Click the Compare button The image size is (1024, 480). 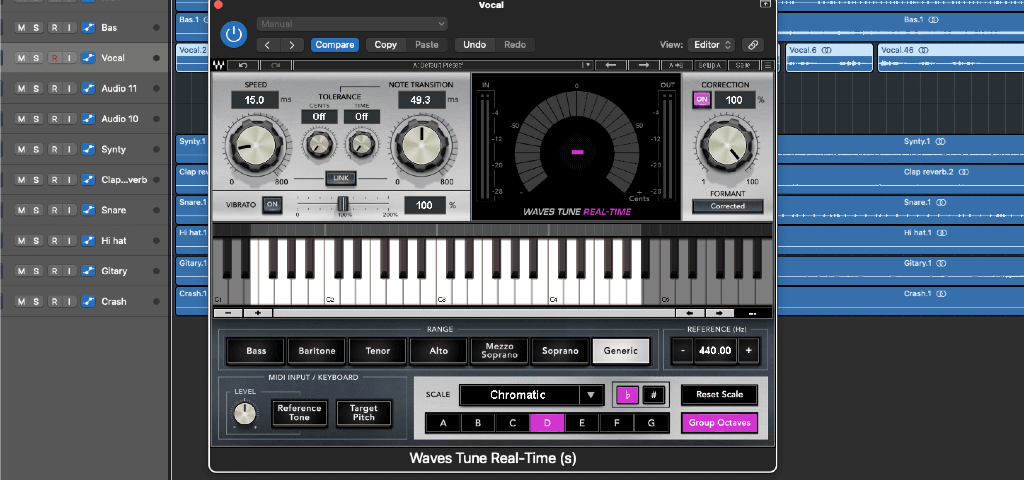click(x=335, y=45)
